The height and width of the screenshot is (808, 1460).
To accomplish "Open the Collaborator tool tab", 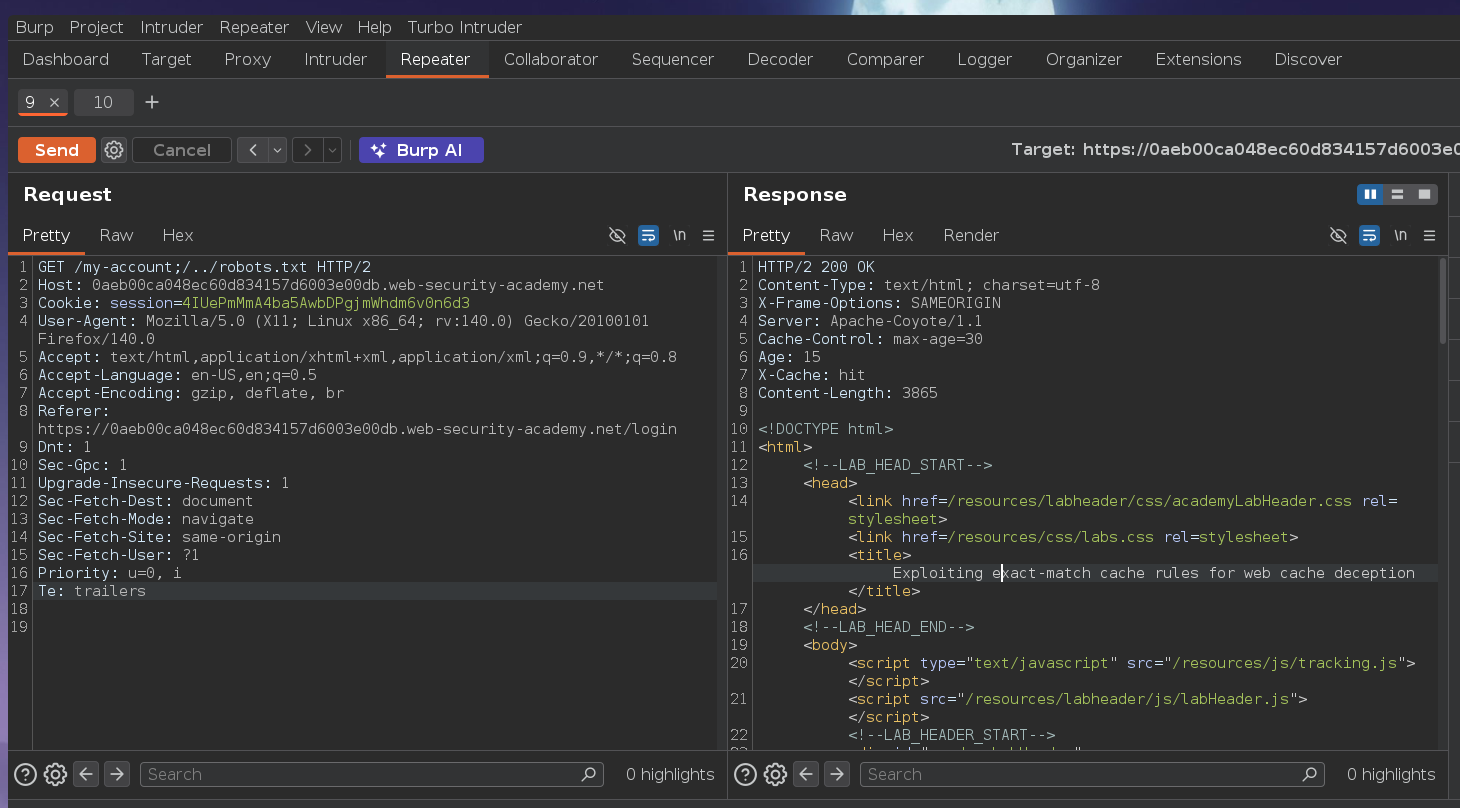I will [x=551, y=59].
